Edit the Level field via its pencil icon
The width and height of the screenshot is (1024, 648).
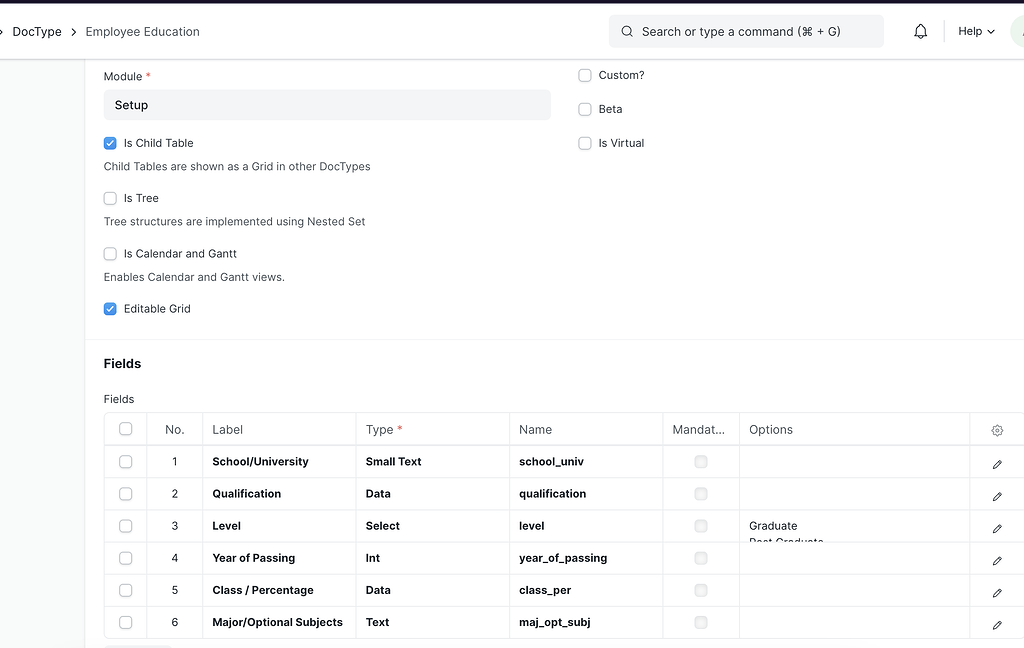click(x=996, y=528)
